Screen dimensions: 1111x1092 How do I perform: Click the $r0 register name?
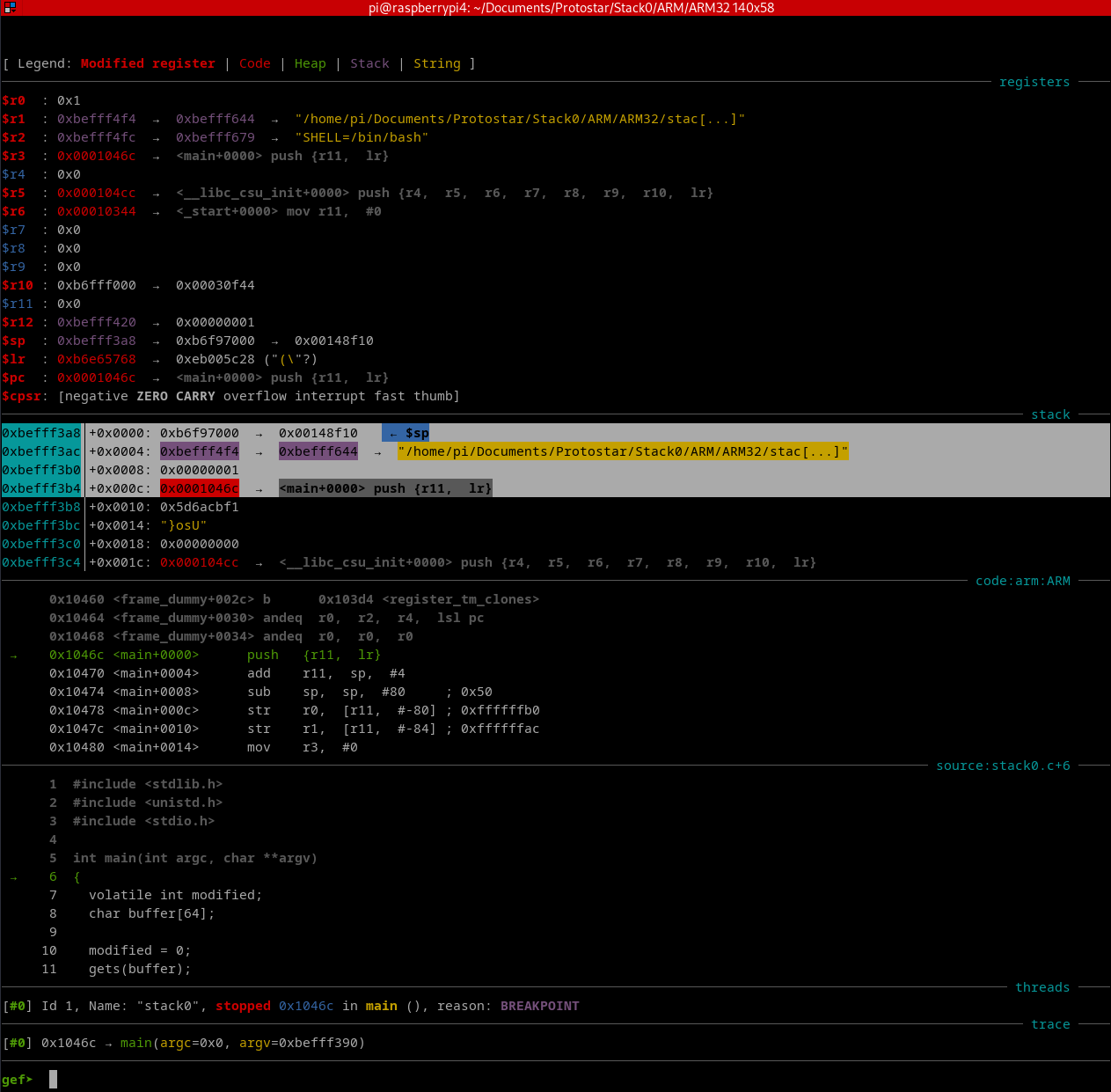pyautogui.click(x=14, y=100)
